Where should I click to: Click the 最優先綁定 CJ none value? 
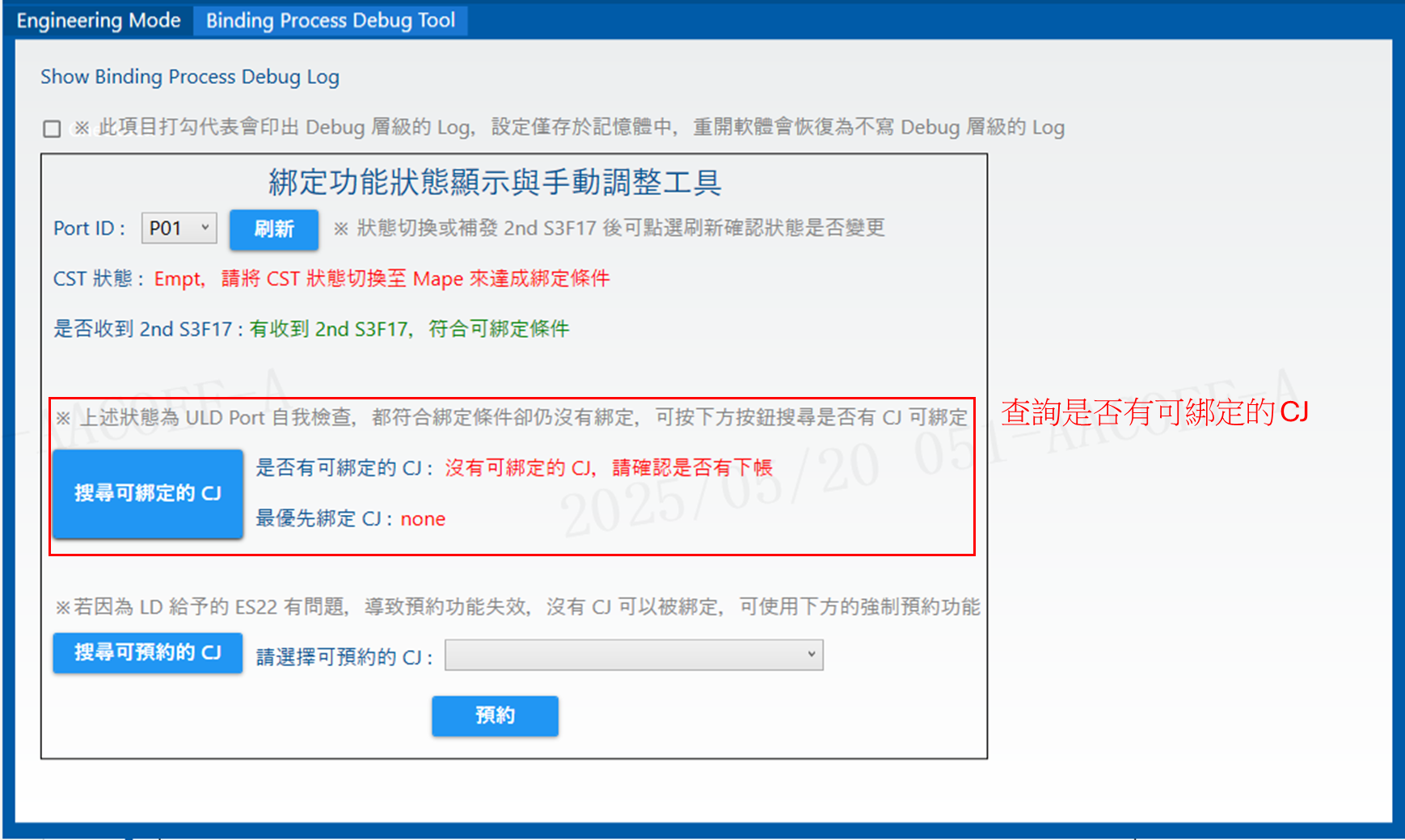click(423, 519)
